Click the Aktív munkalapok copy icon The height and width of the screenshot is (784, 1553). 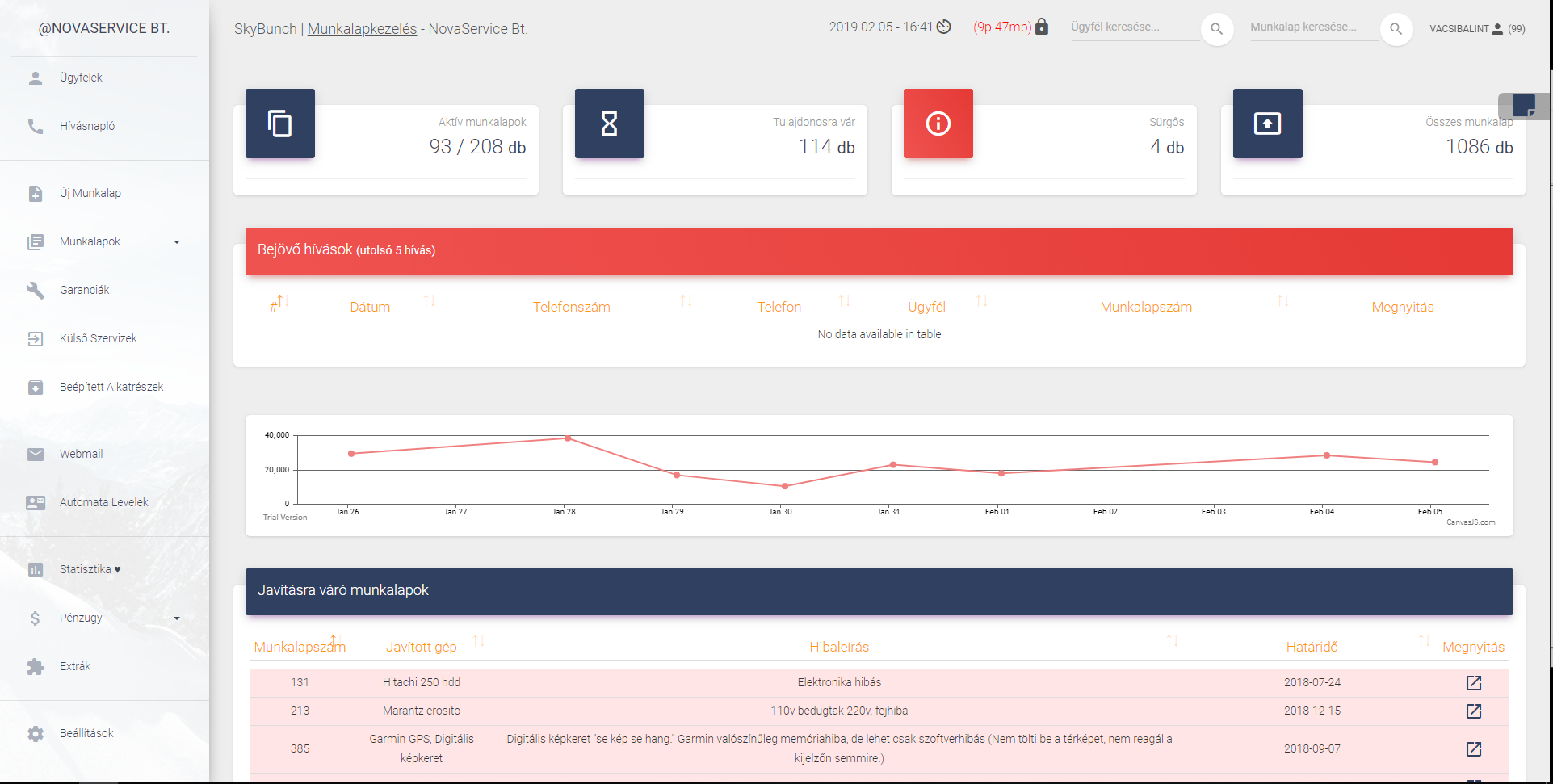pos(279,123)
